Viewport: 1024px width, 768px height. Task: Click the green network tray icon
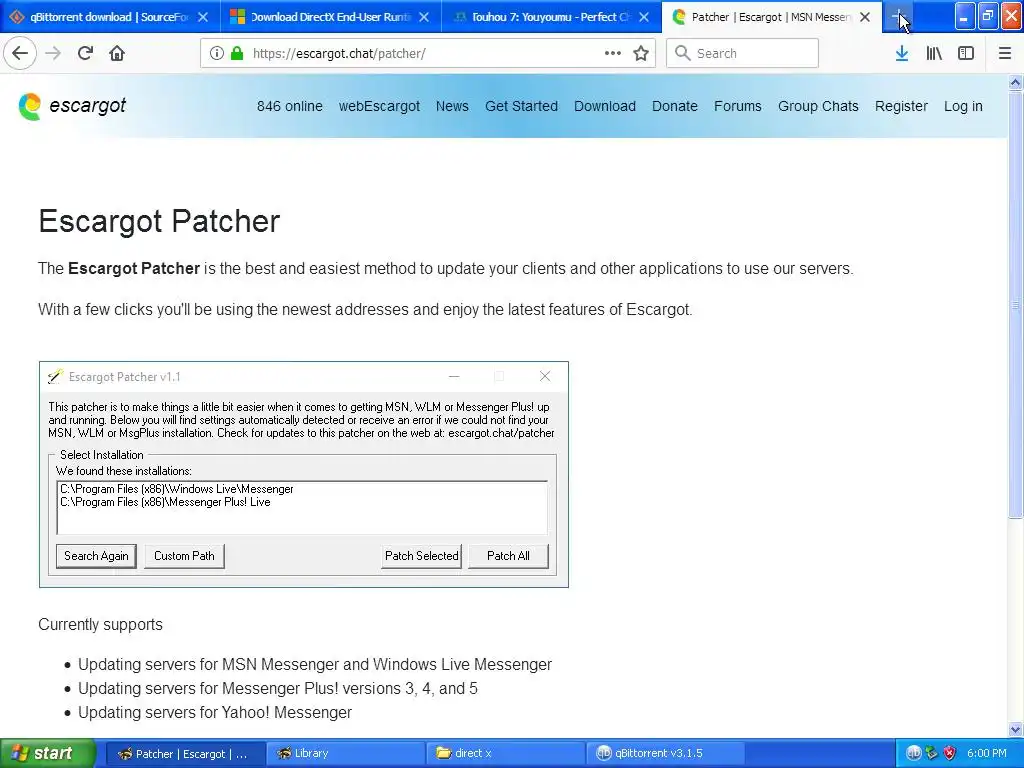931,753
